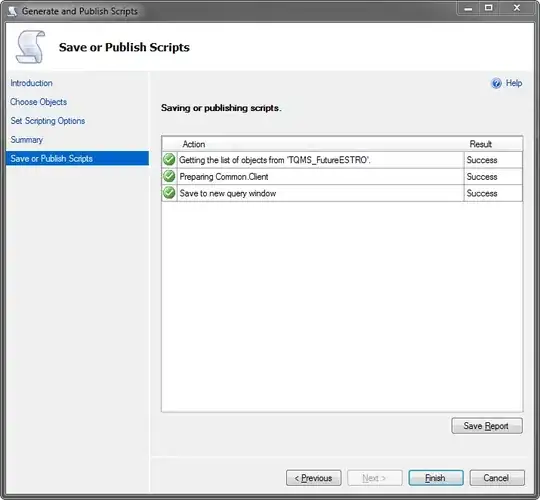Image resolution: width=540 pixels, height=500 pixels.
Task: Click the Finish button
Action: click(436, 478)
